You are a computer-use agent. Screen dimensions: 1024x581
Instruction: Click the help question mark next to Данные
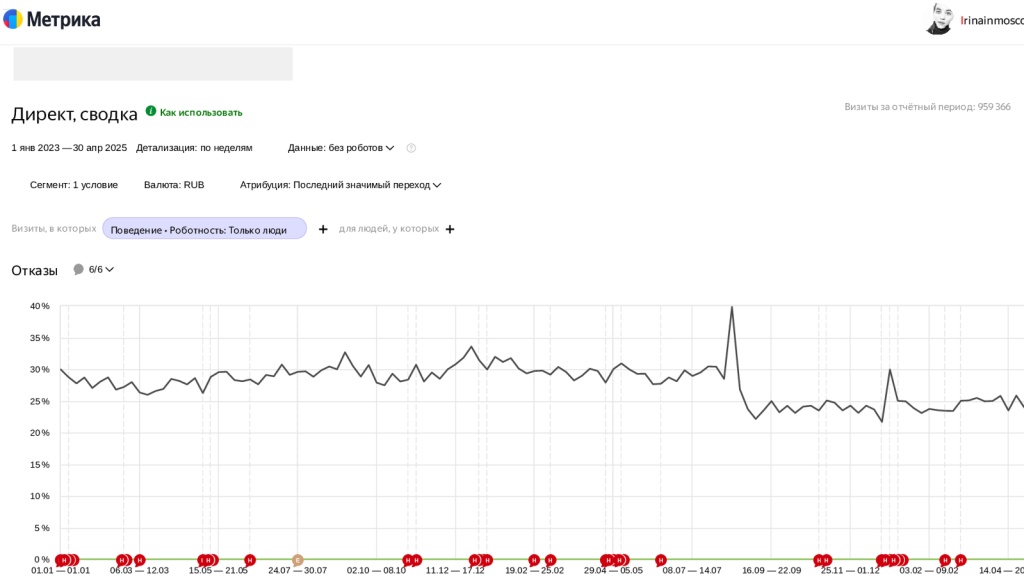(x=411, y=148)
